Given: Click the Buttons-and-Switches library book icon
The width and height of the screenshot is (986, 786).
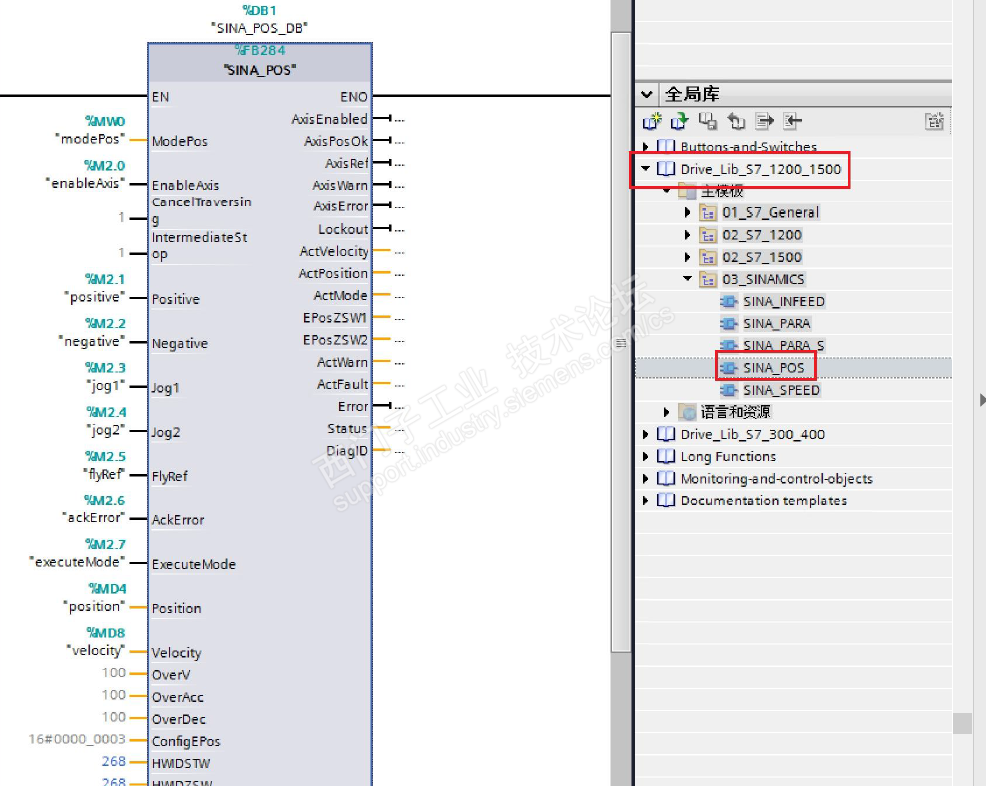Looking at the screenshot, I should click(x=666, y=147).
